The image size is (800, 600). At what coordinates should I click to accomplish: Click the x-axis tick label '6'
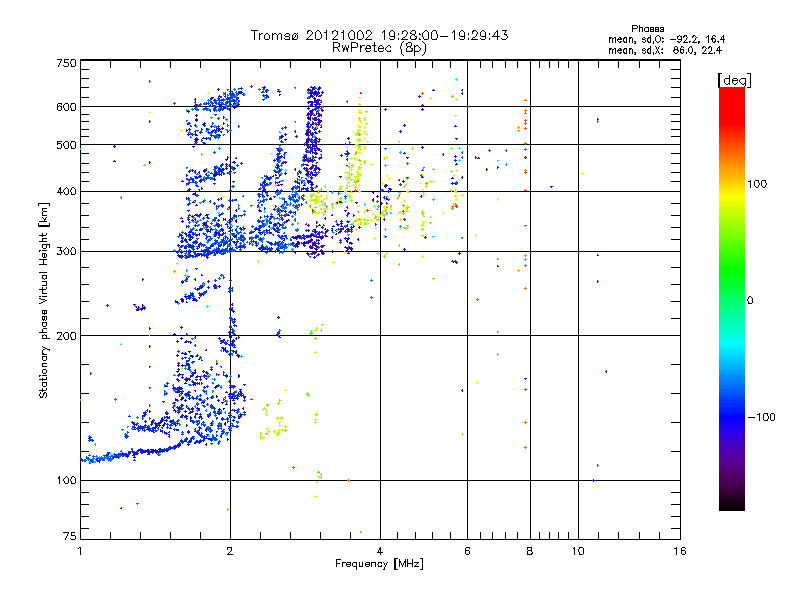coord(467,551)
